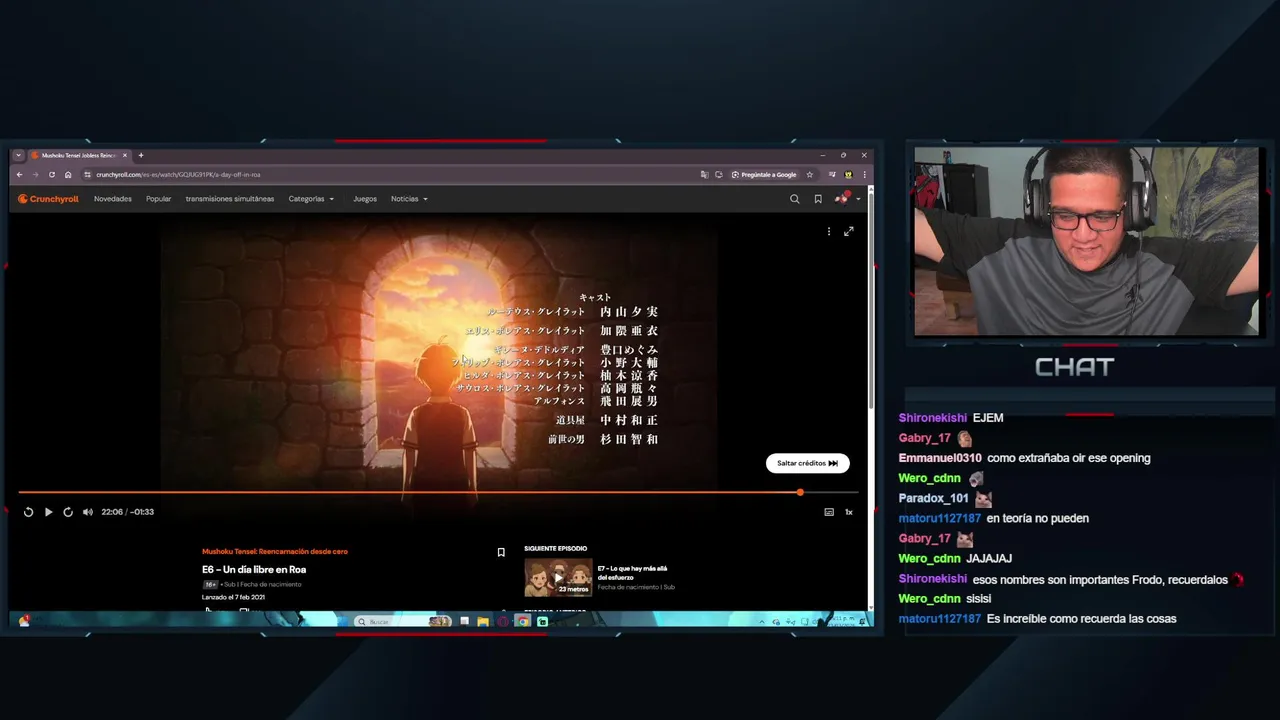
Task: Open the Popular menu item
Action: 158,199
